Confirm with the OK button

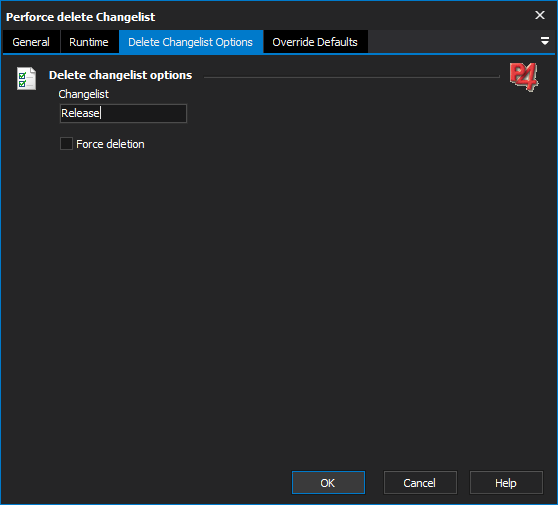328,483
